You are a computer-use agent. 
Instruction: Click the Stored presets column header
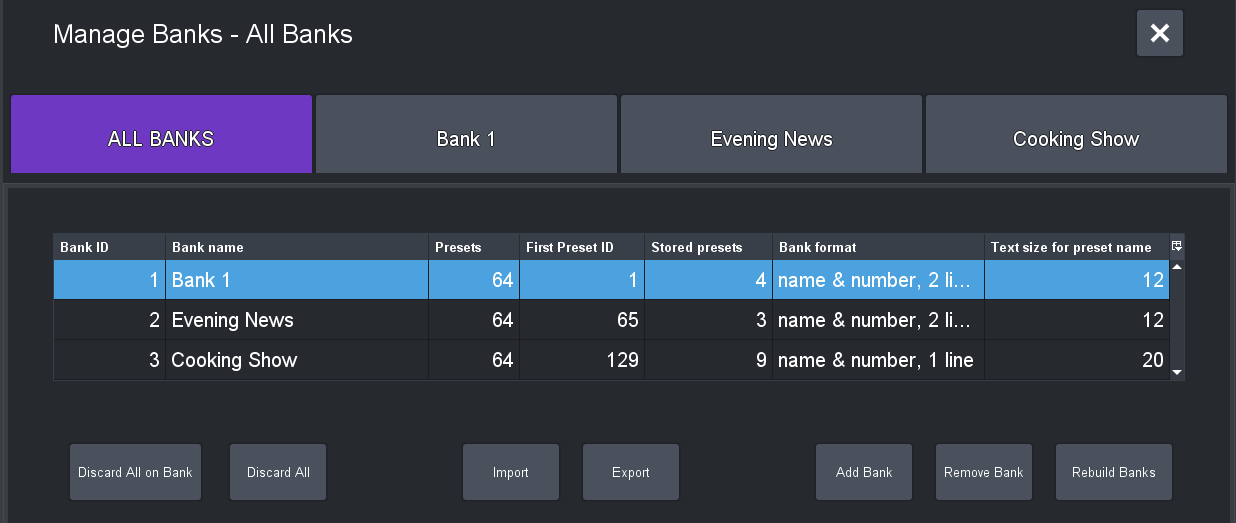tap(709, 247)
